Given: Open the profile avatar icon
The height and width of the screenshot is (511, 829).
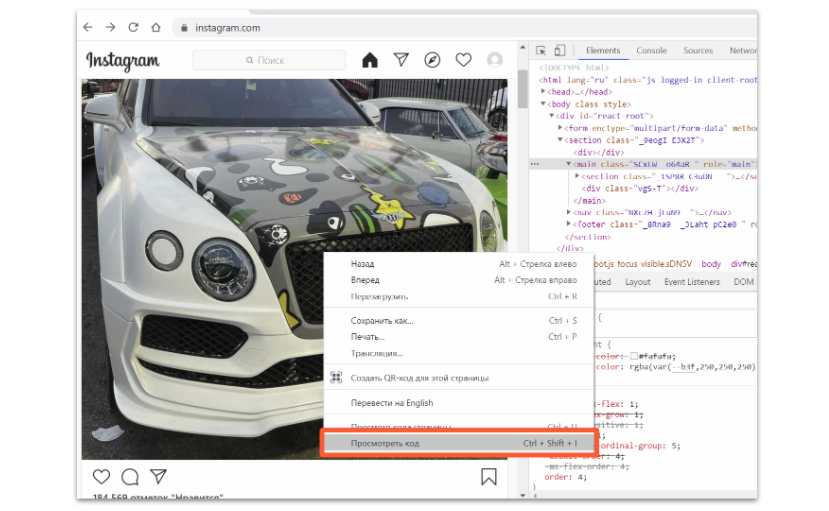Looking at the screenshot, I should pos(495,60).
